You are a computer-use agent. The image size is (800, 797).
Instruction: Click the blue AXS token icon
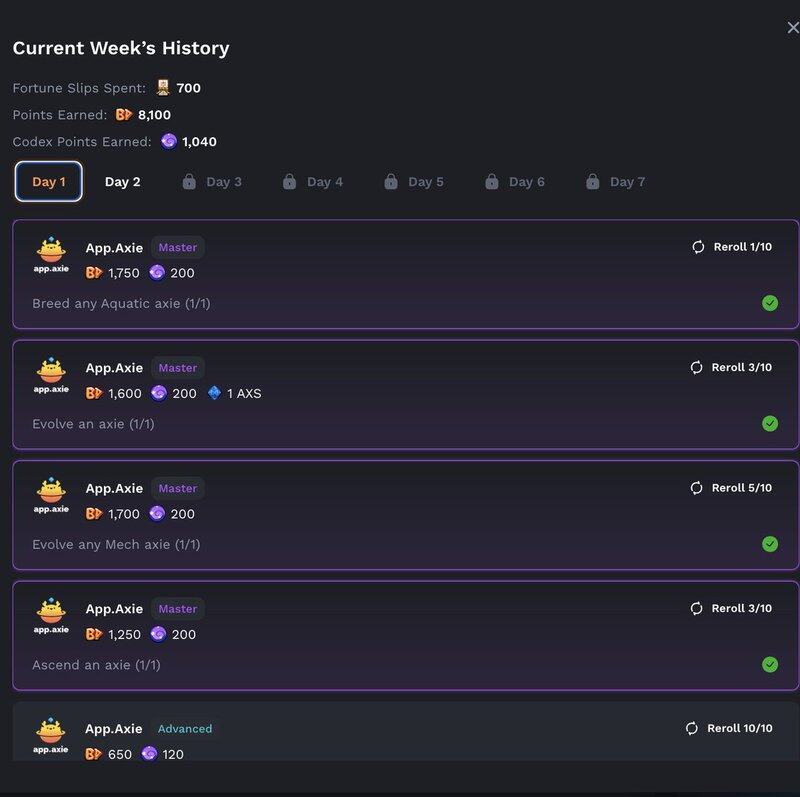pyautogui.click(x=214, y=394)
